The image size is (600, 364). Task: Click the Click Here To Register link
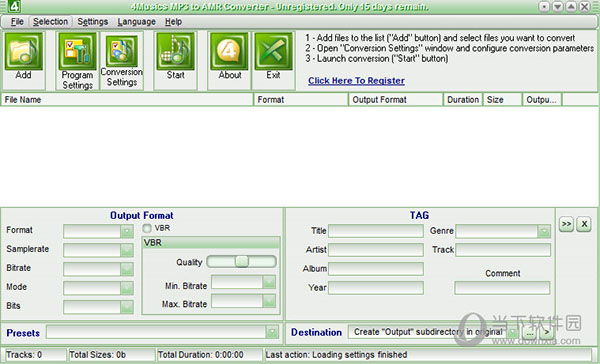click(x=356, y=81)
